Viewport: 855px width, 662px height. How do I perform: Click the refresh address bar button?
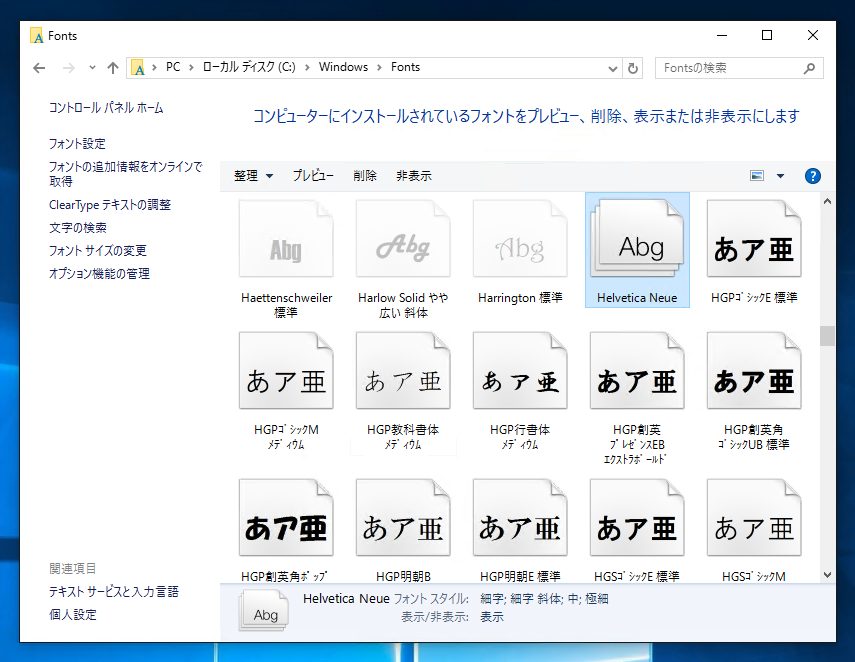tap(633, 68)
